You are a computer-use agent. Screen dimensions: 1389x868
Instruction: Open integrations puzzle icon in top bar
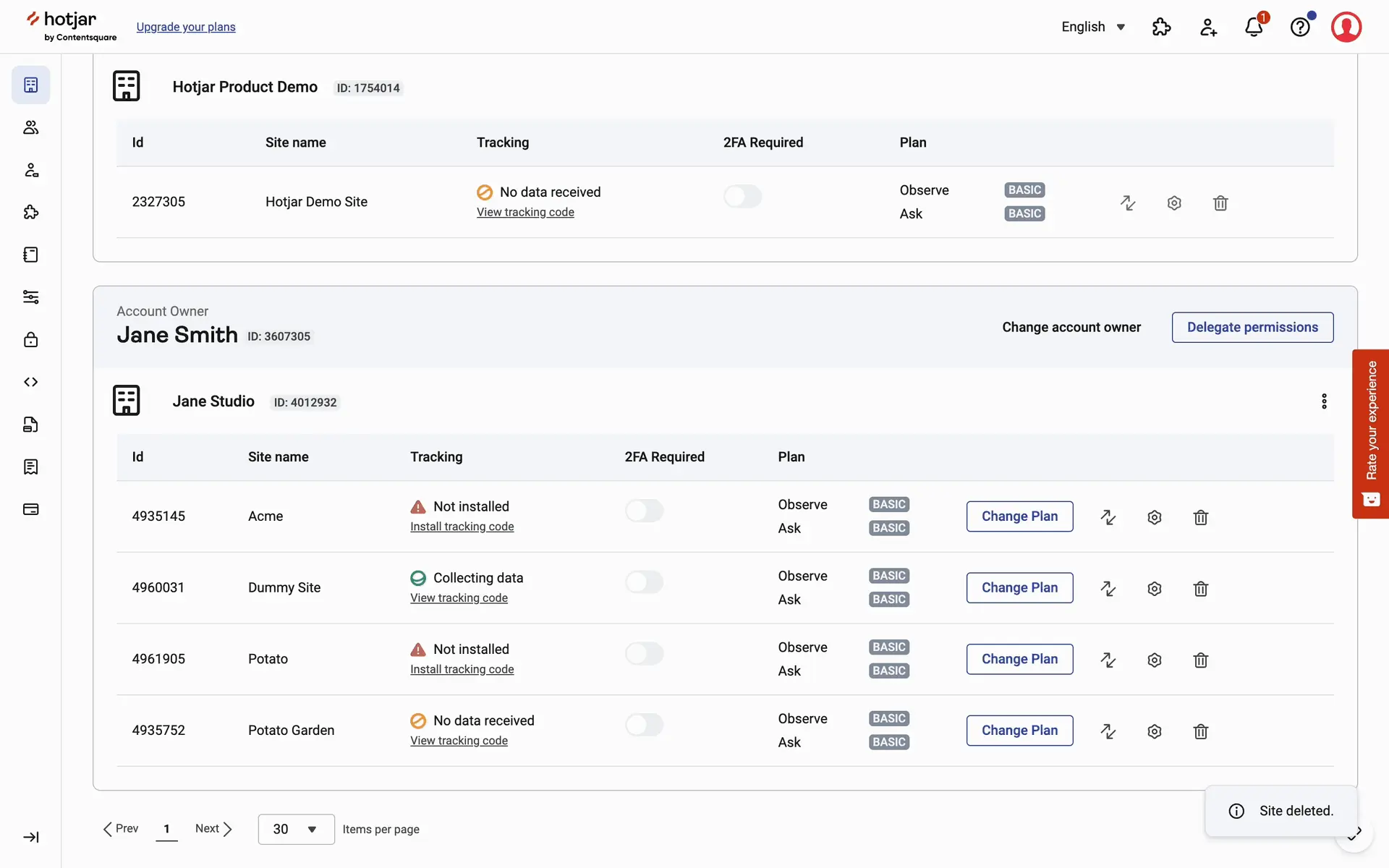coord(1161,27)
